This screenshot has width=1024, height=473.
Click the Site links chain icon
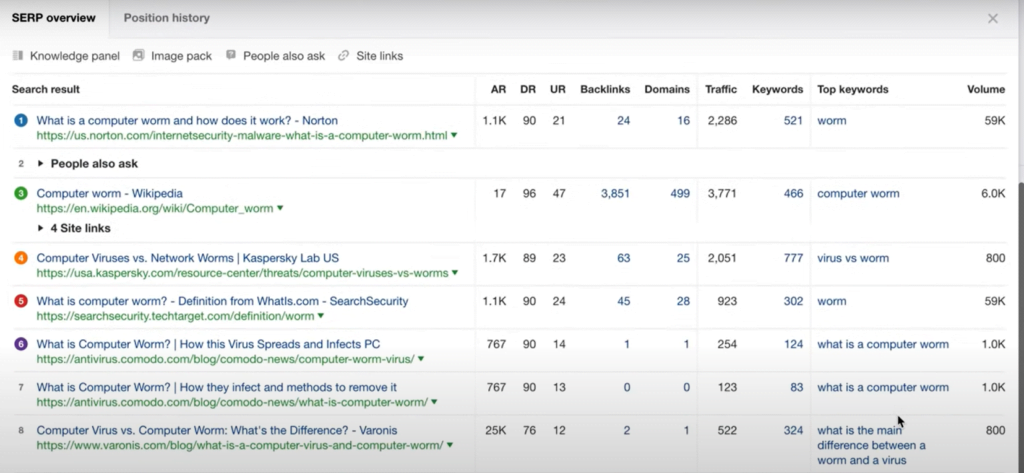[x=344, y=56]
